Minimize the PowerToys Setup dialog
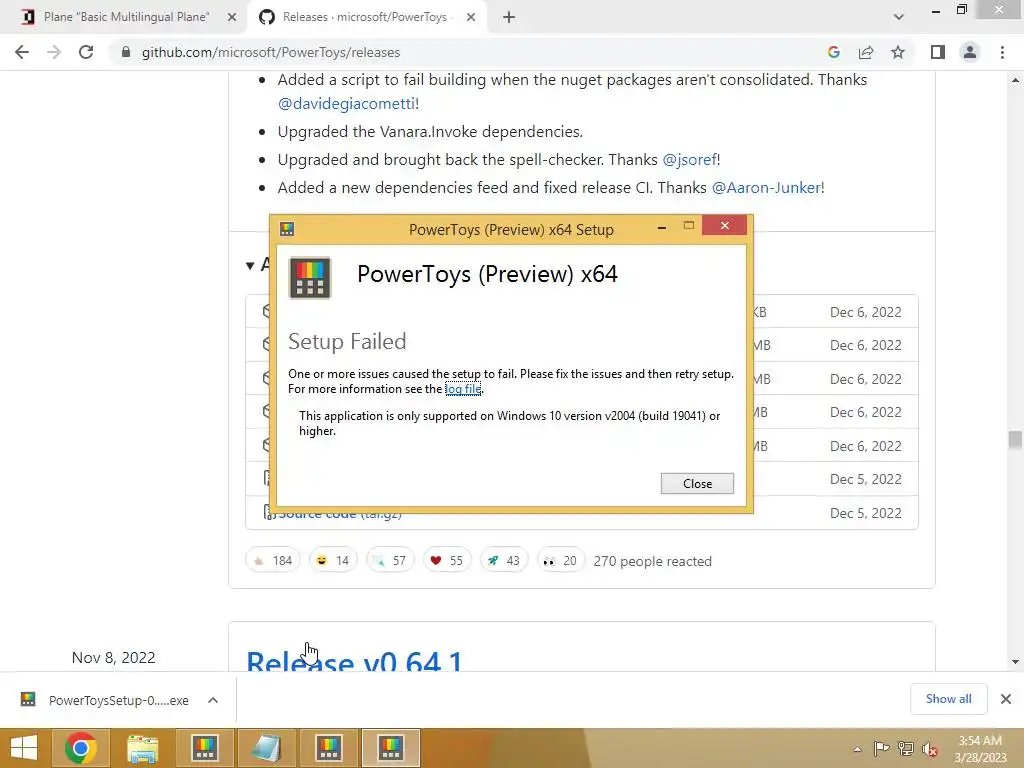The image size is (1024, 768). point(662,227)
